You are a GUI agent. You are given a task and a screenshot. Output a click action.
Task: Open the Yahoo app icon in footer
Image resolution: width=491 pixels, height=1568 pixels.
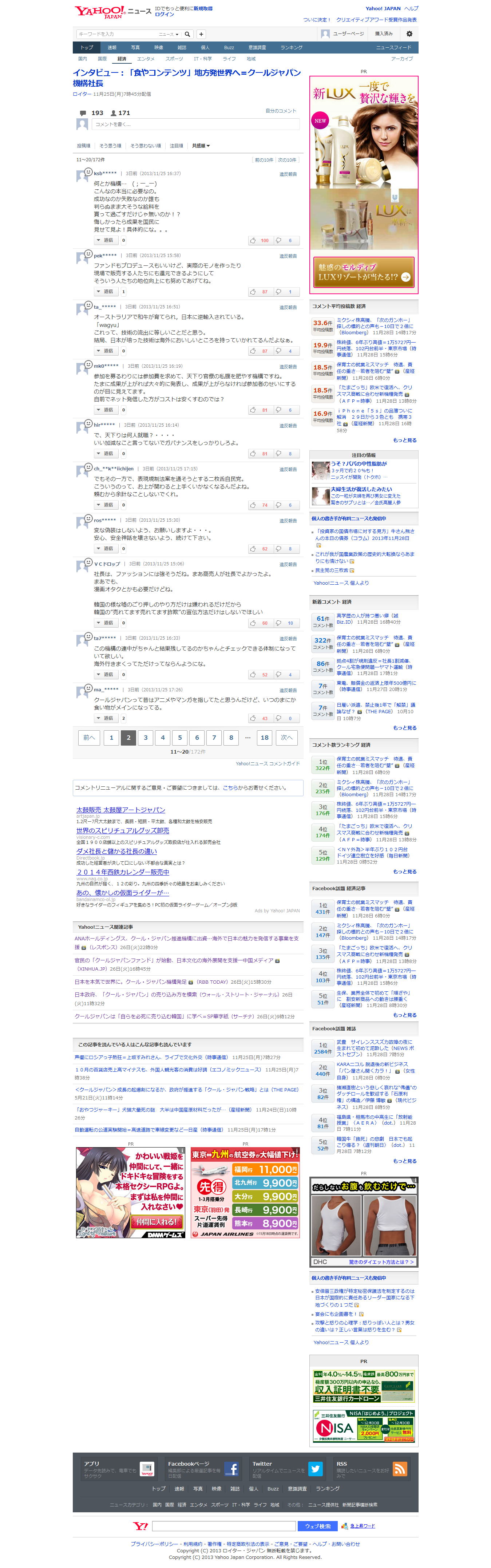pyautogui.click(x=147, y=1469)
